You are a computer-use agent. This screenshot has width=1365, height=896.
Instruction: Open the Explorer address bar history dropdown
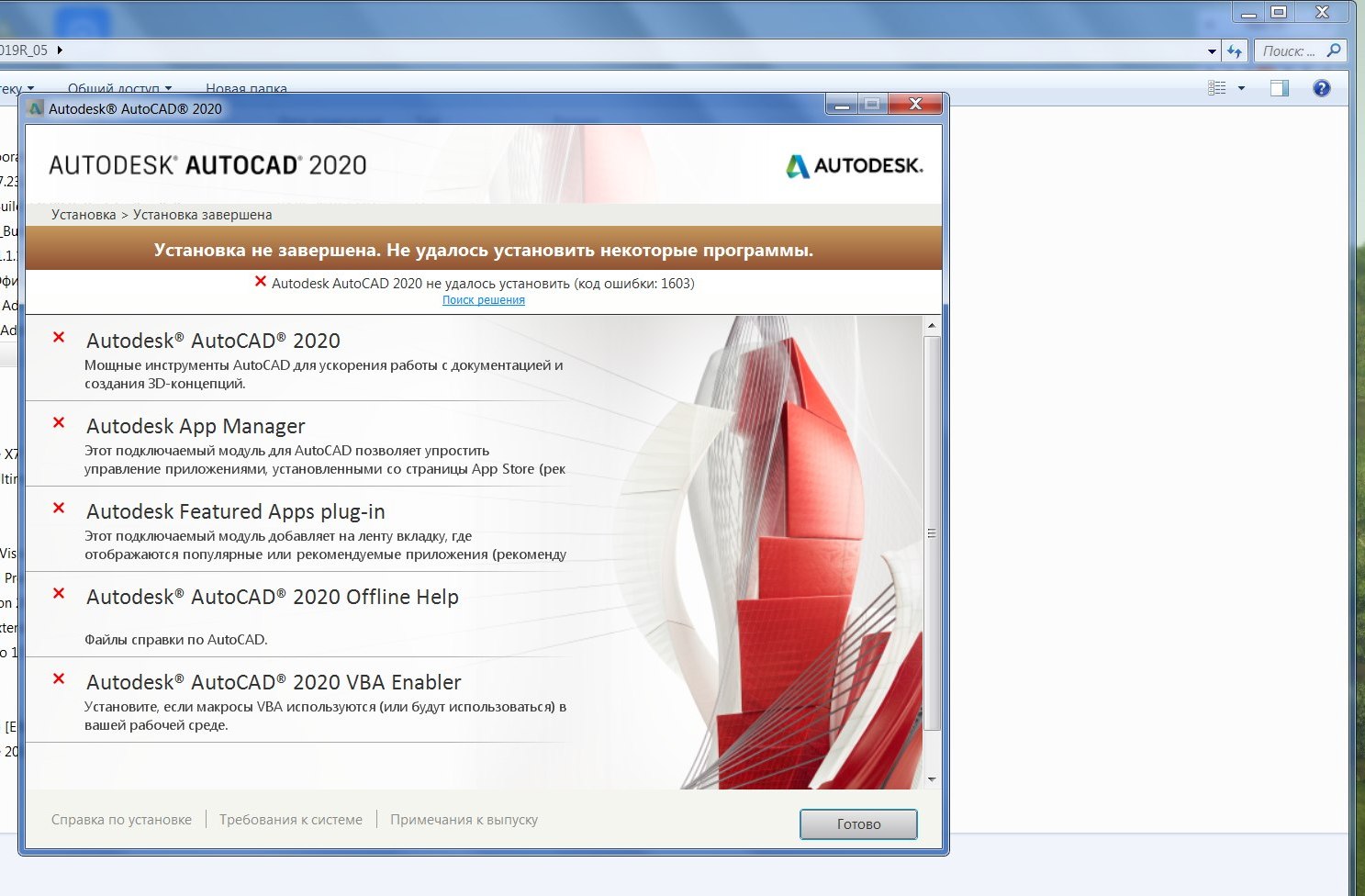click(x=1212, y=51)
